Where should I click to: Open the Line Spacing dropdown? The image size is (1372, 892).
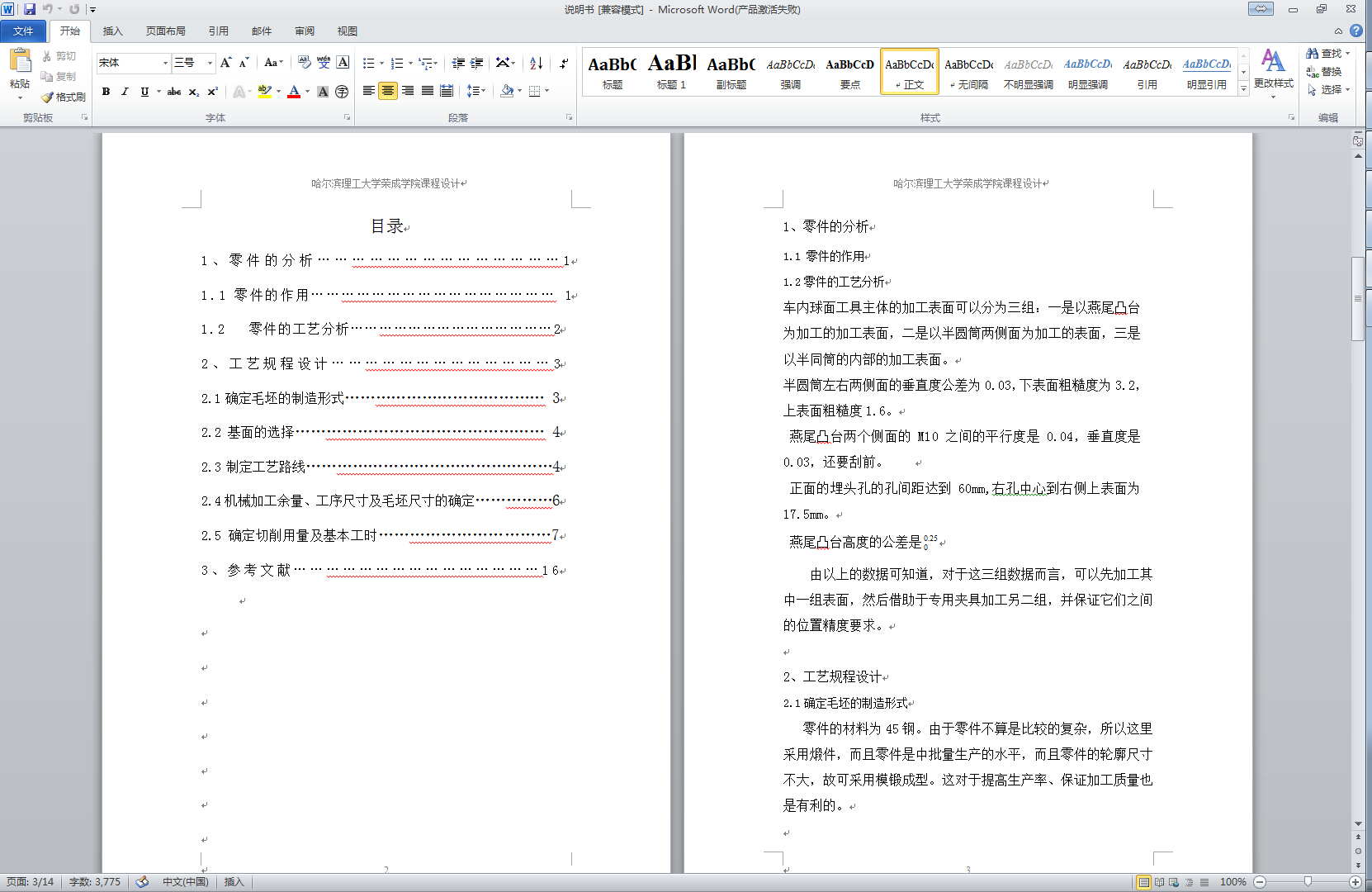point(475,91)
